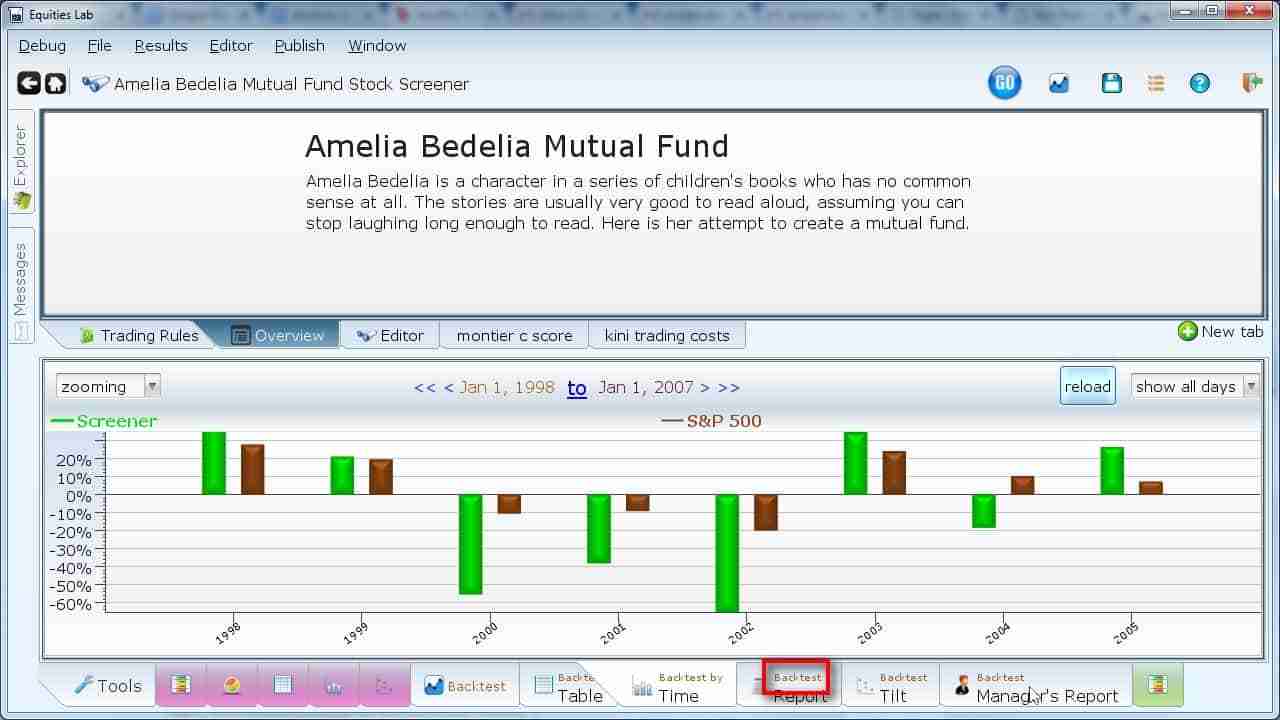This screenshot has height=720, width=1280.
Task: Click the green list icon at bottom right
Action: click(1157, 685)
